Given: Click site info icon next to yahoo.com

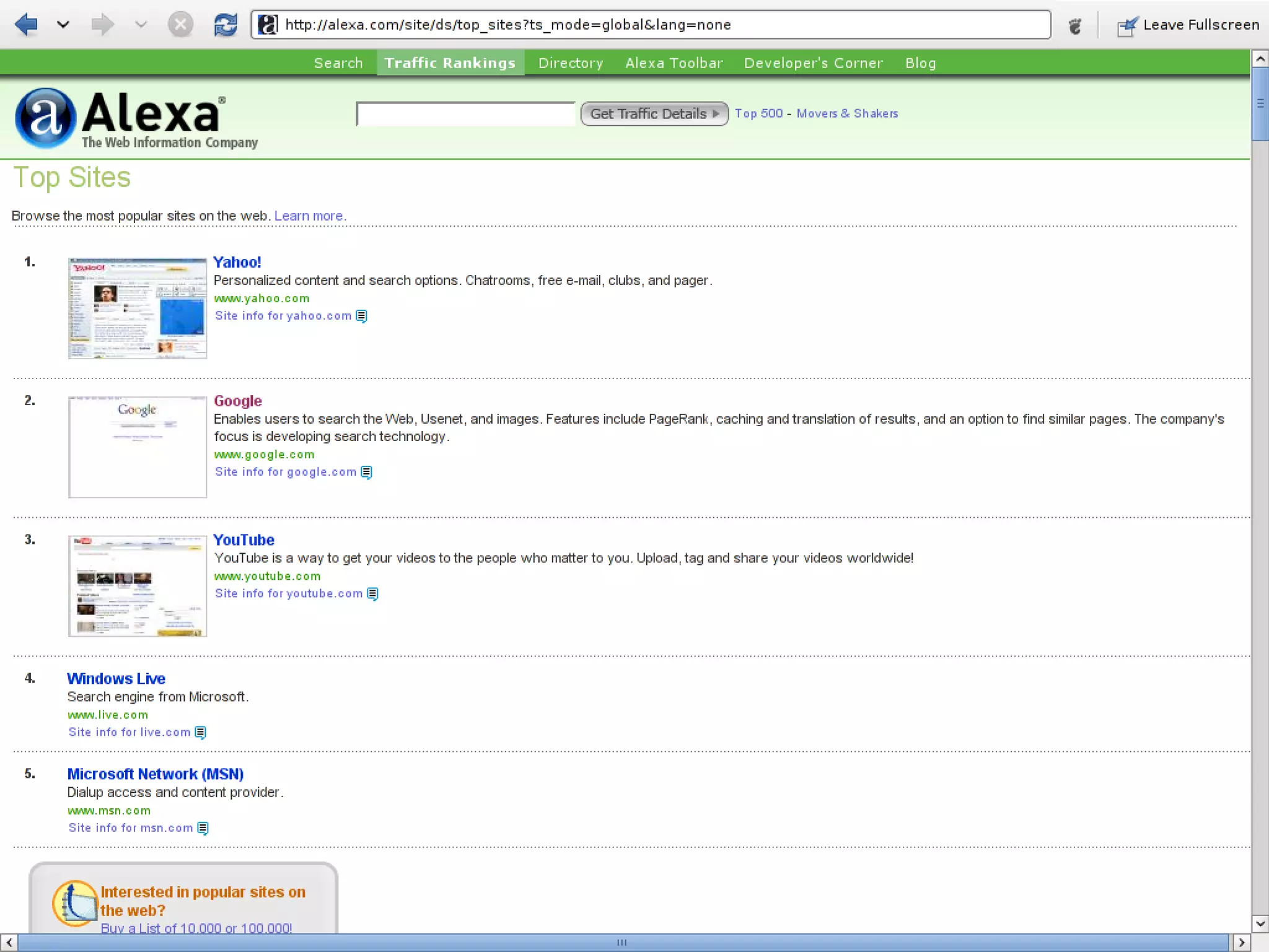Looking at the screenshot, I should pos(362,317).
